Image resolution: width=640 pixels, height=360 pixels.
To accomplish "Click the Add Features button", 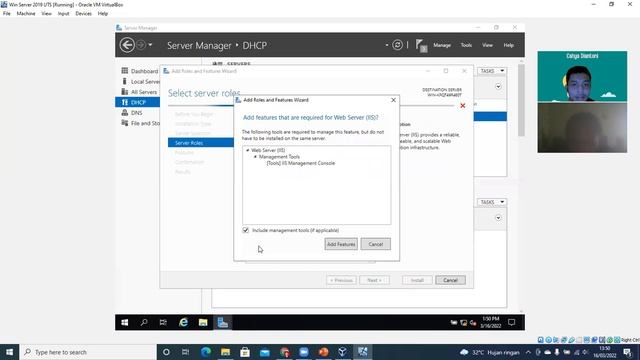I will pos(341,244).
